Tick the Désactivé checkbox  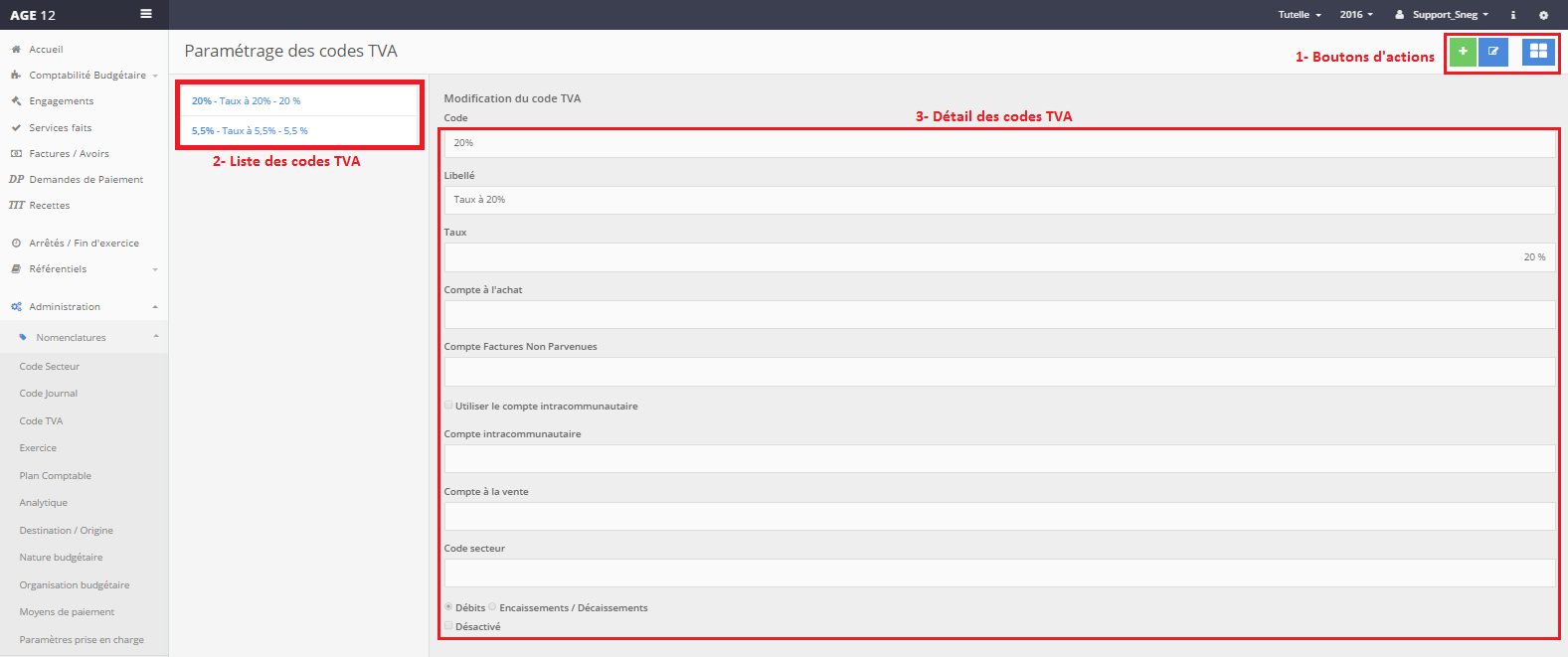[448, 626]
